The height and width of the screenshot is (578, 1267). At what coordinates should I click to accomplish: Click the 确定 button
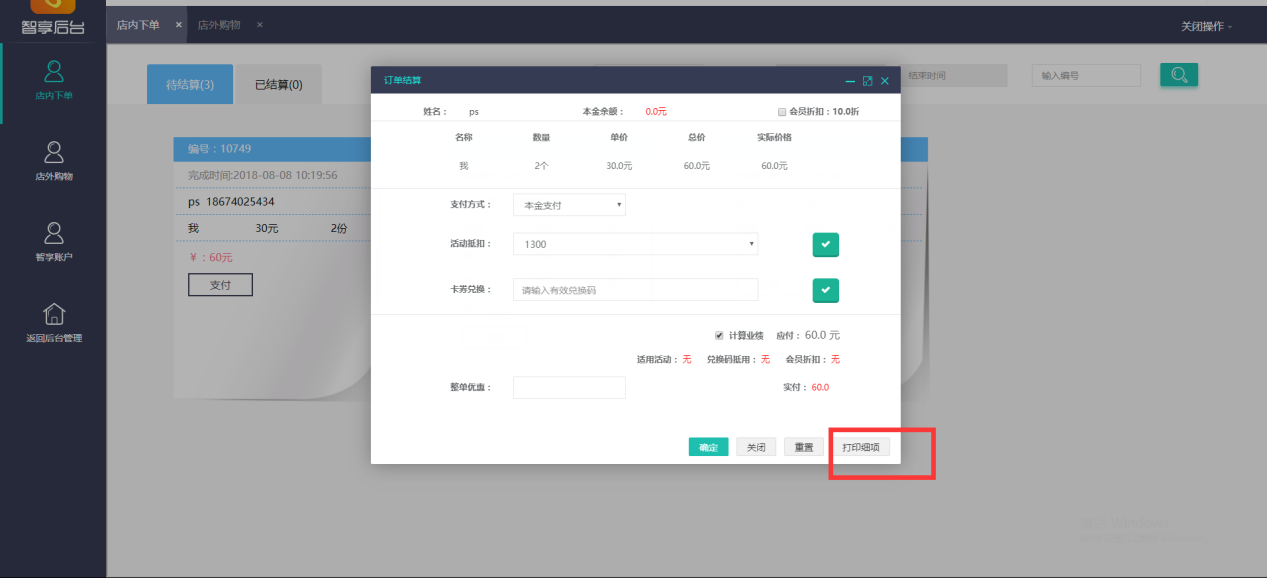pyautogui.click(x=708, y=447)
